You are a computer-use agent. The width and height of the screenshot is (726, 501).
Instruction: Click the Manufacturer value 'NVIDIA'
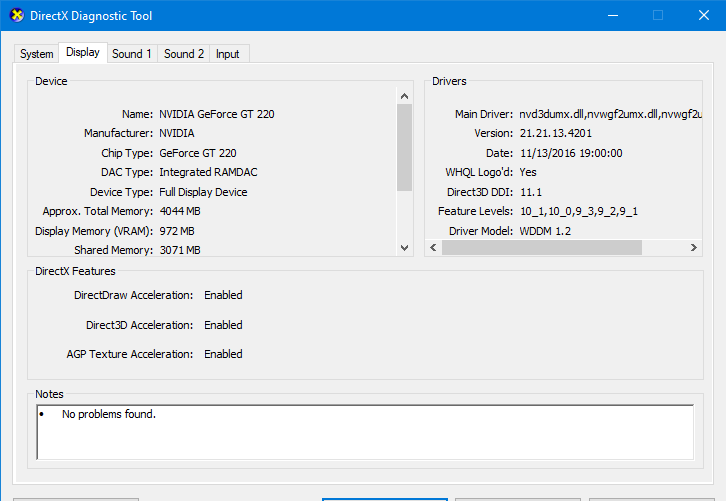point(177,133)
